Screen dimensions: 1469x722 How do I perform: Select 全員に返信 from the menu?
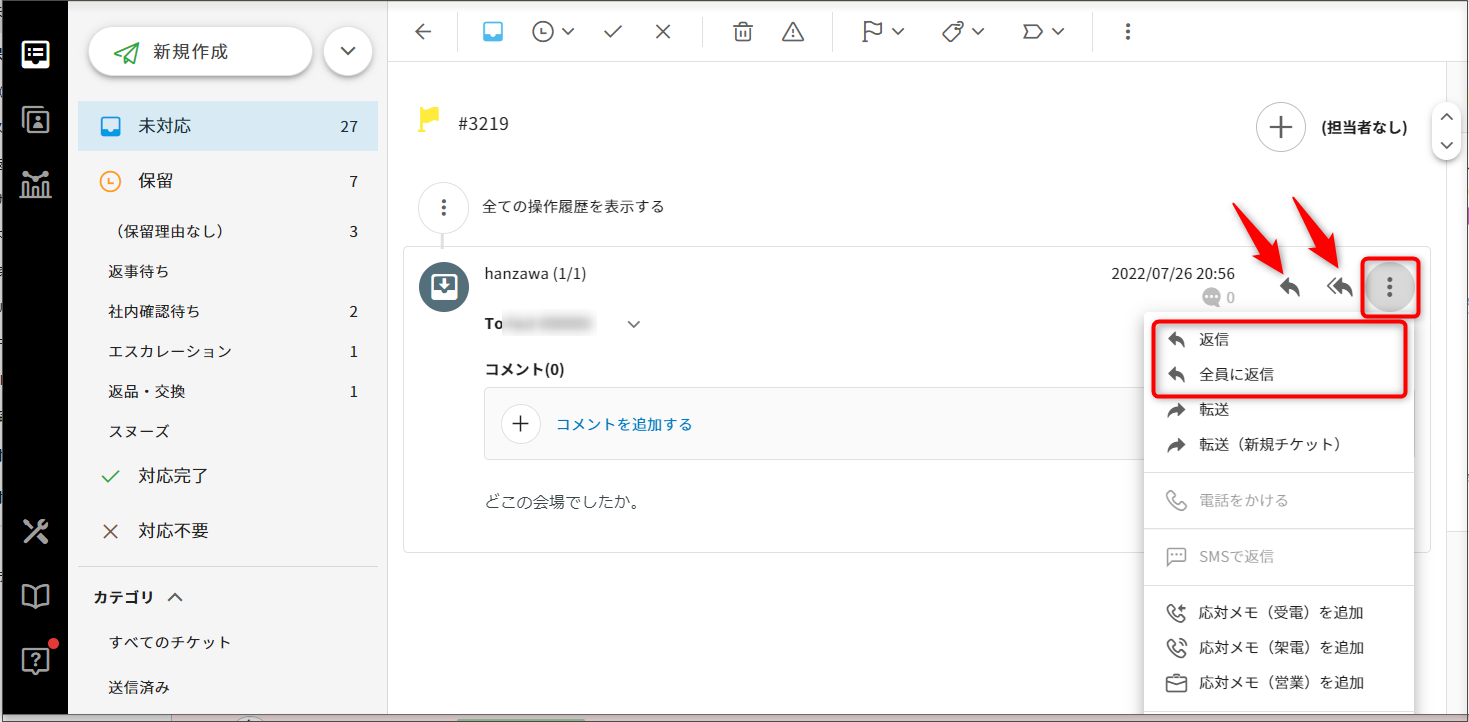click(x=1236, y=375)
